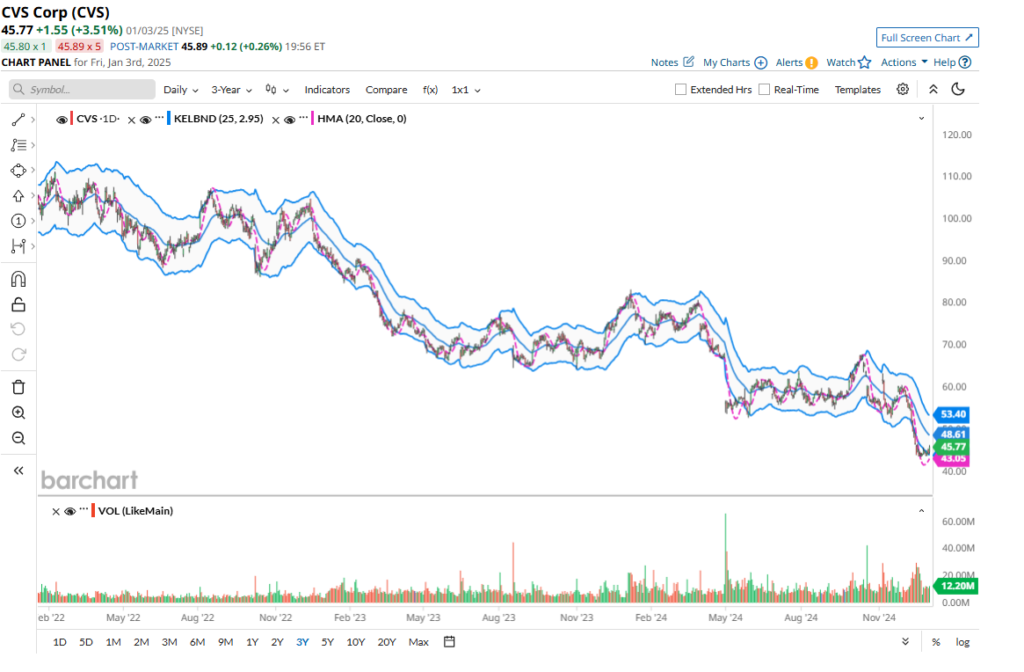Open chart settings with the gear icon

click(903, 89)
